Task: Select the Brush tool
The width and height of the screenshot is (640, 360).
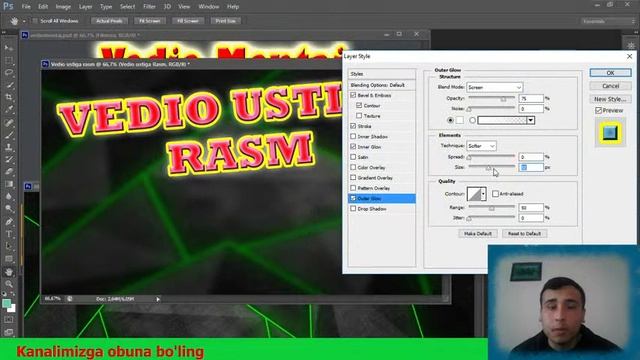Action: click(9, 135)
